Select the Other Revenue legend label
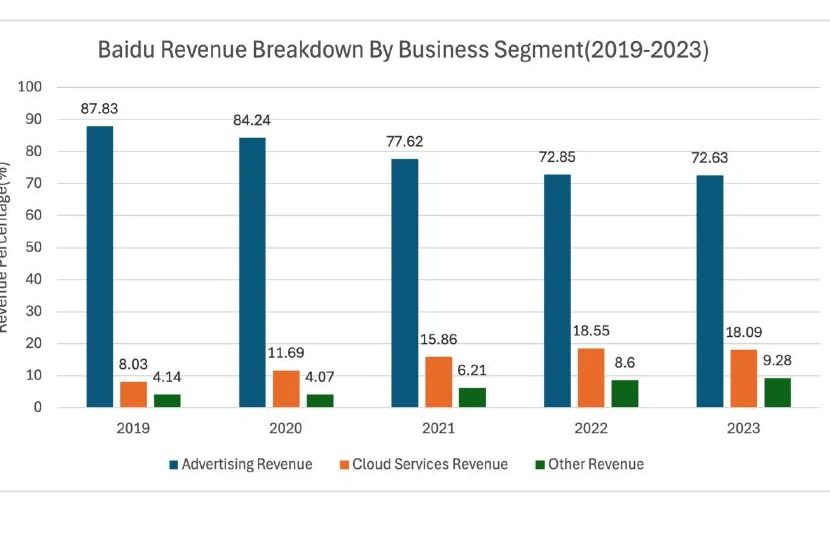 tap(596, 464)
